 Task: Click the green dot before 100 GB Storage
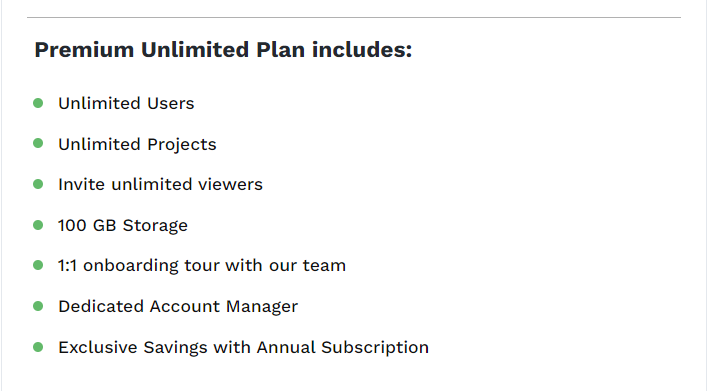pos(38,225)
